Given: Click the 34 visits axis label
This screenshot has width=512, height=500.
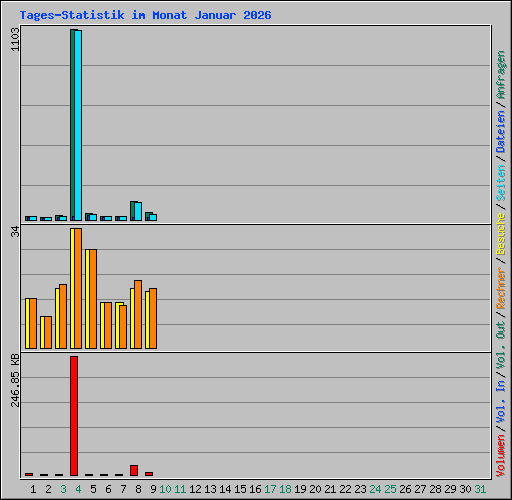Looking at the screenshot, I should pyautogui.click(x=15, y=232).
